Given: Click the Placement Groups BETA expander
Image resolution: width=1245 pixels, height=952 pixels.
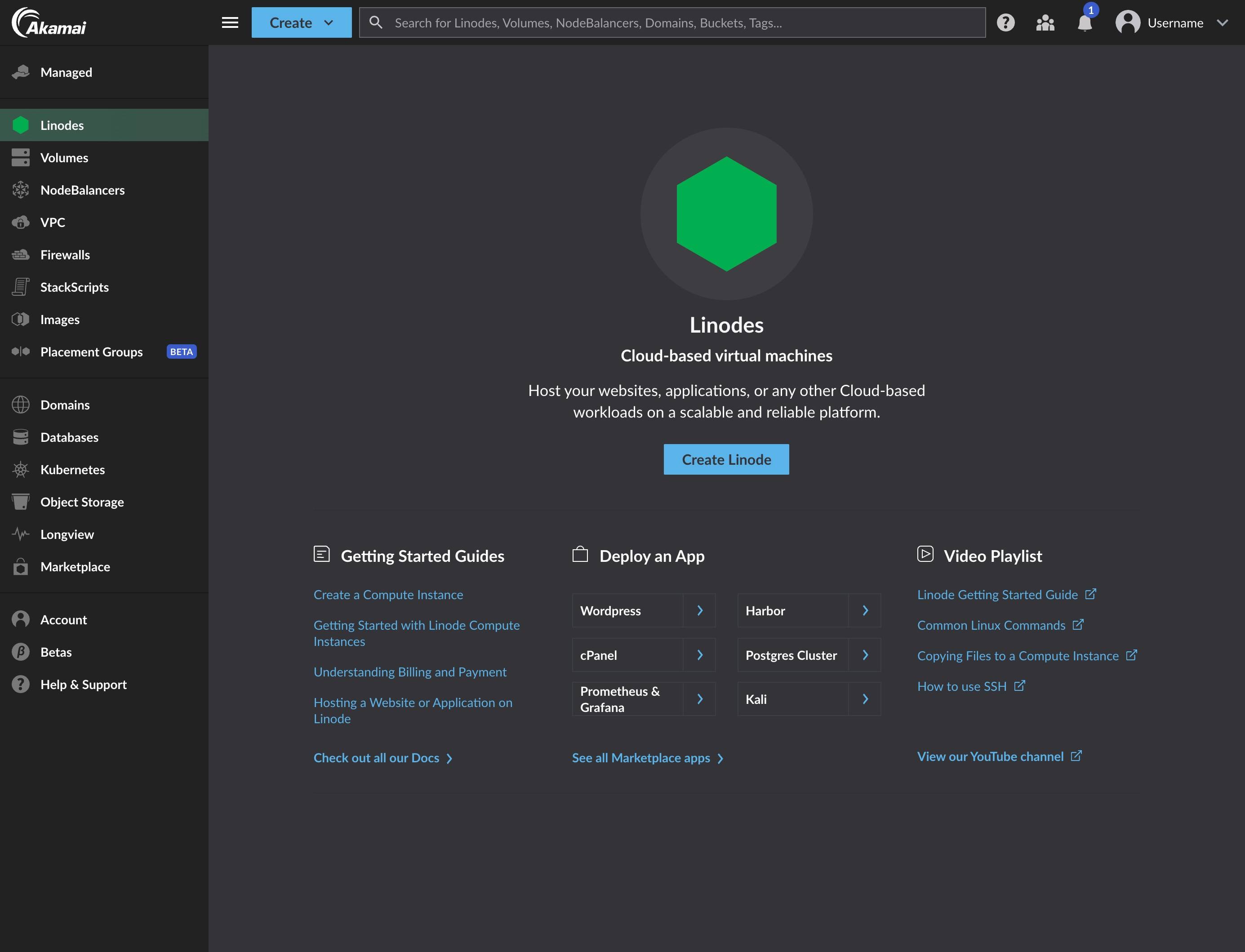Looking at the screenshot, I should (104, 352).
